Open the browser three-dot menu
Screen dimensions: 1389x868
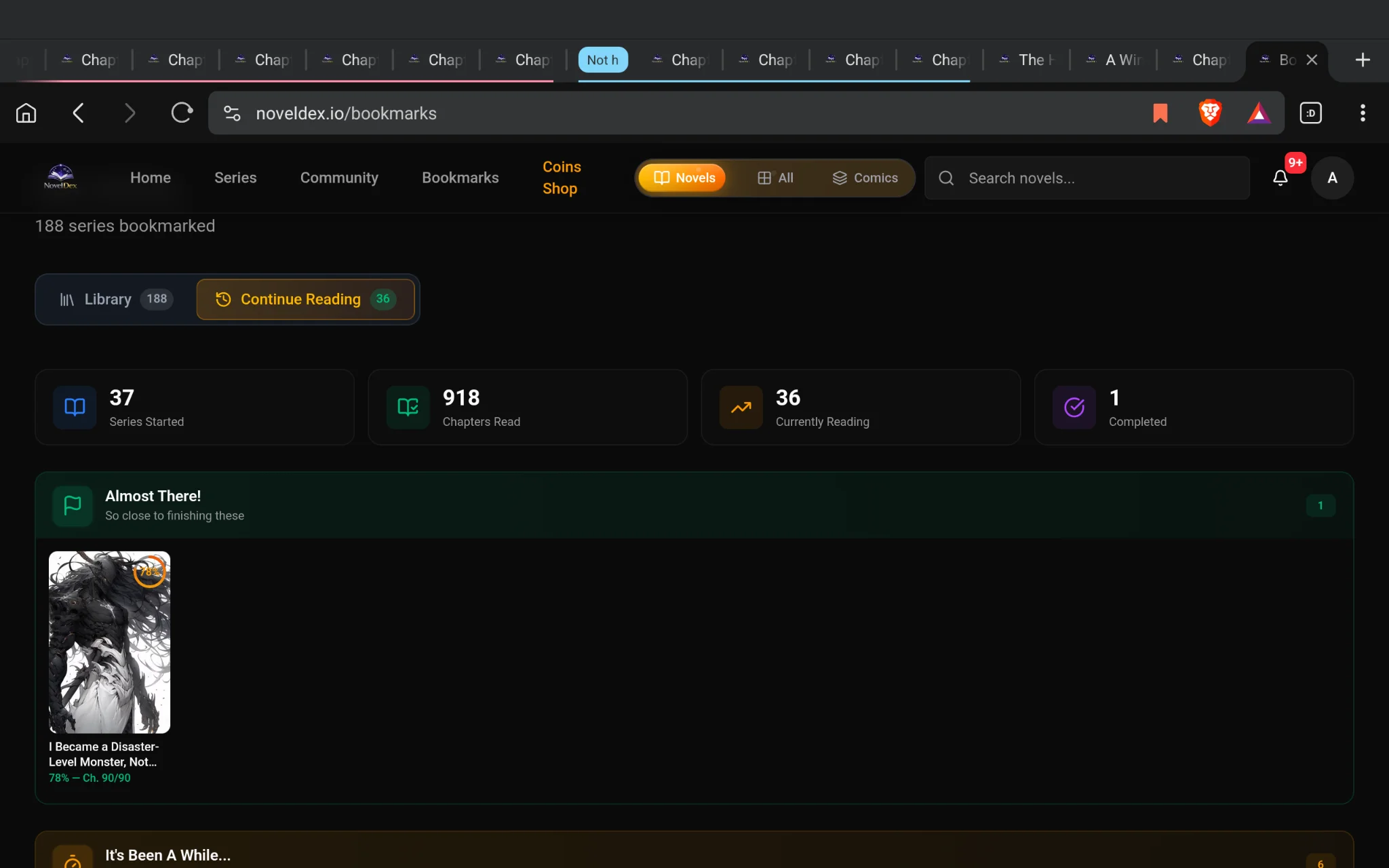pyautogui.click(x=1363, y=113)
